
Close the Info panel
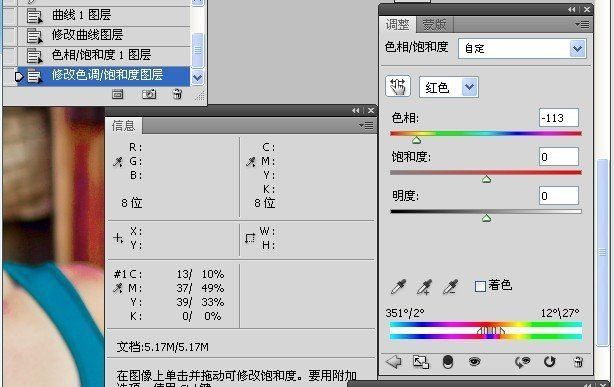point(370,111)
